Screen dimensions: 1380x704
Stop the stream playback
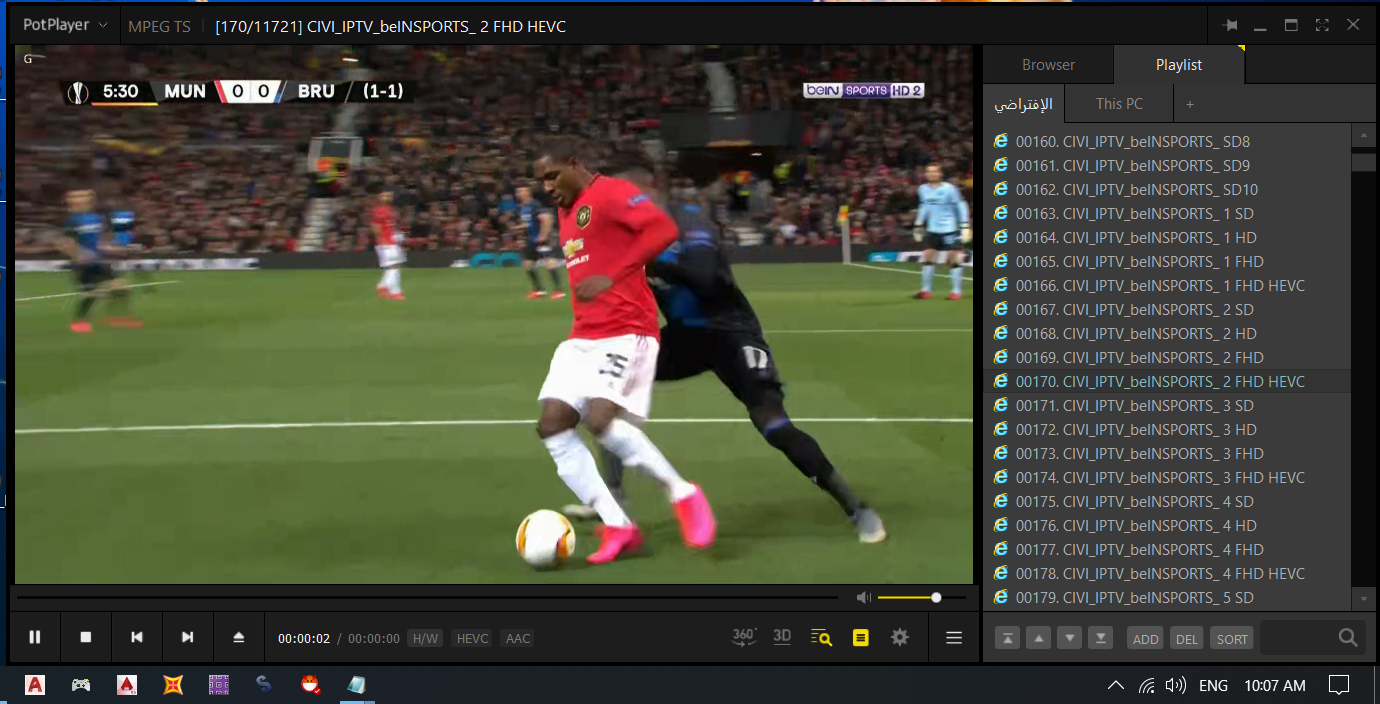point(86,637)
